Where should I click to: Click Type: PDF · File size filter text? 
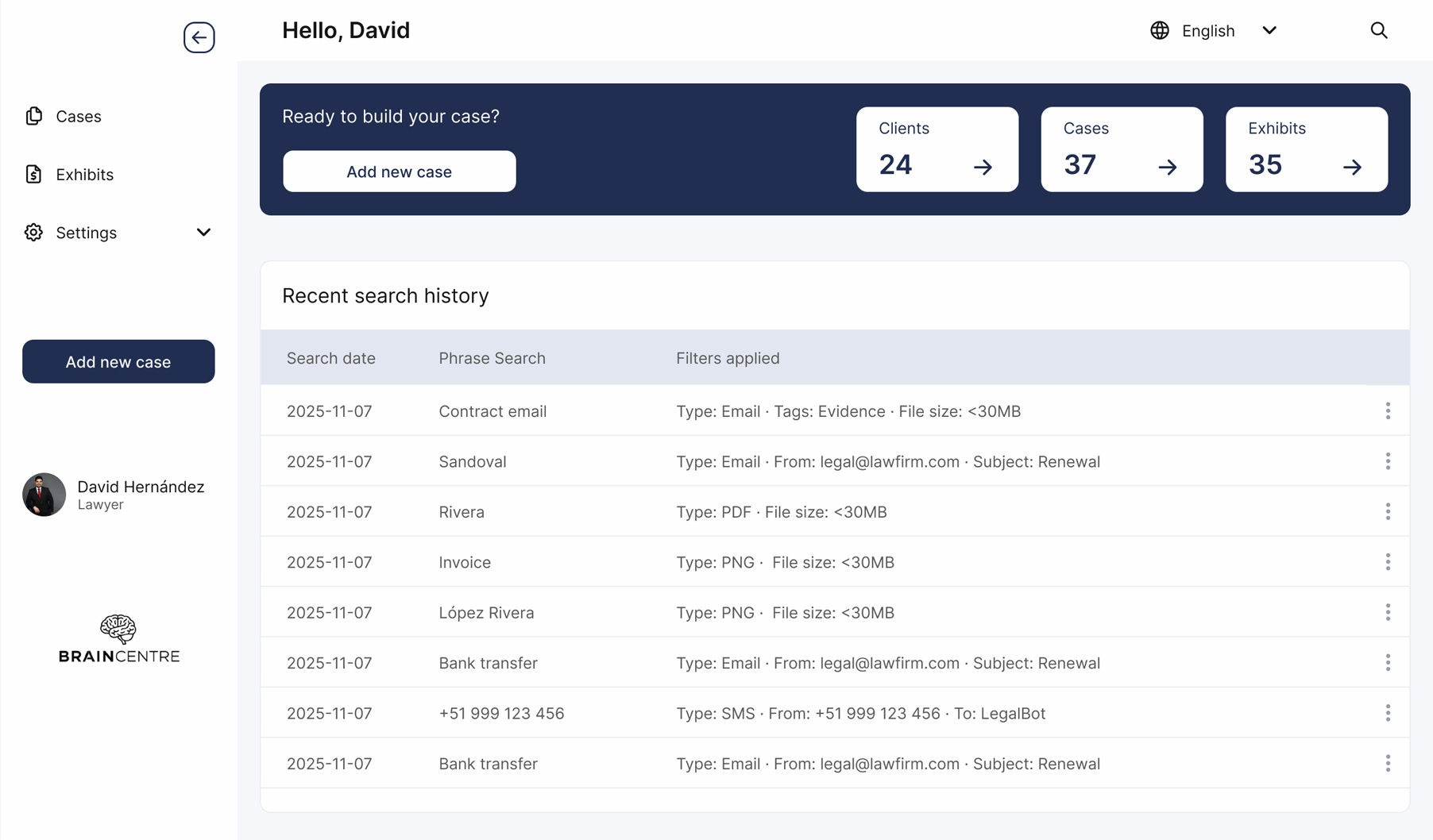point(781,512)
